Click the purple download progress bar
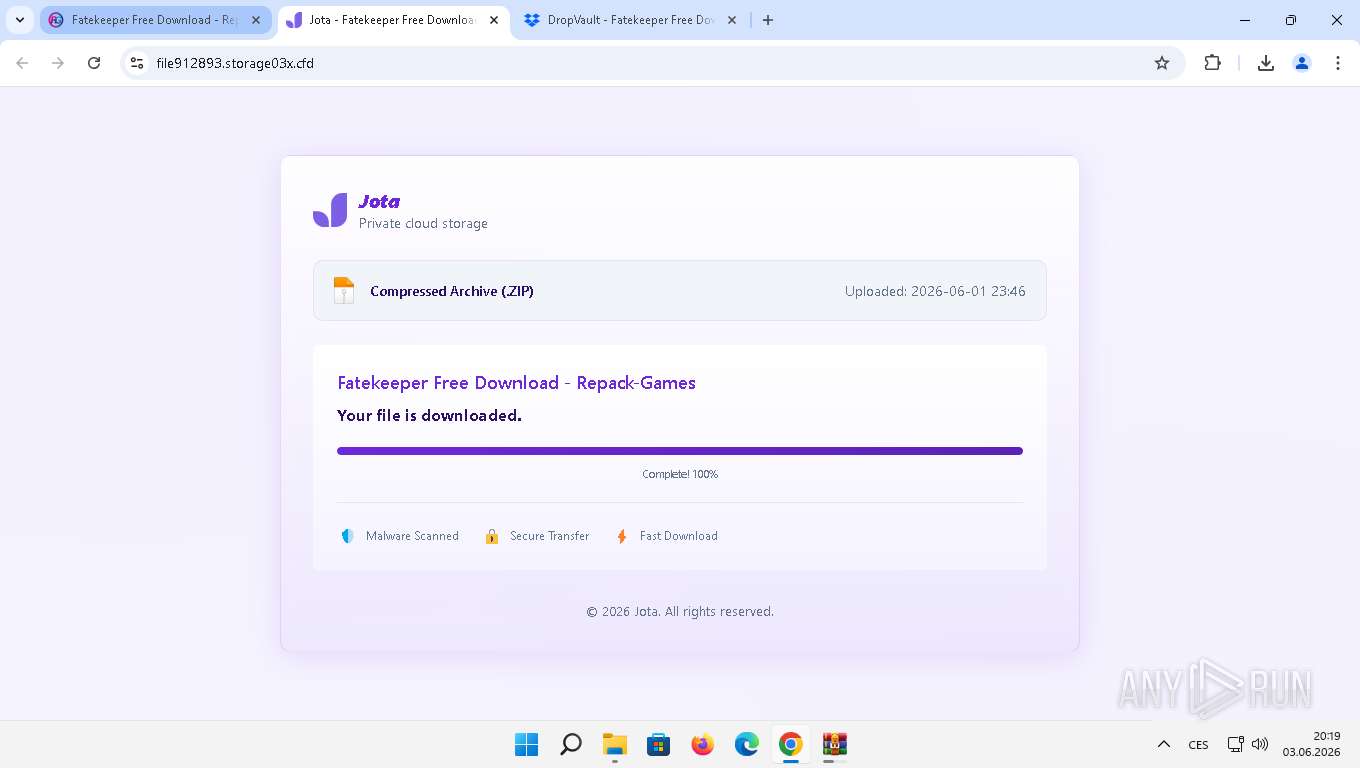Screen dimensions: 1360x768 pyautogui.click(x=680, y=451)
